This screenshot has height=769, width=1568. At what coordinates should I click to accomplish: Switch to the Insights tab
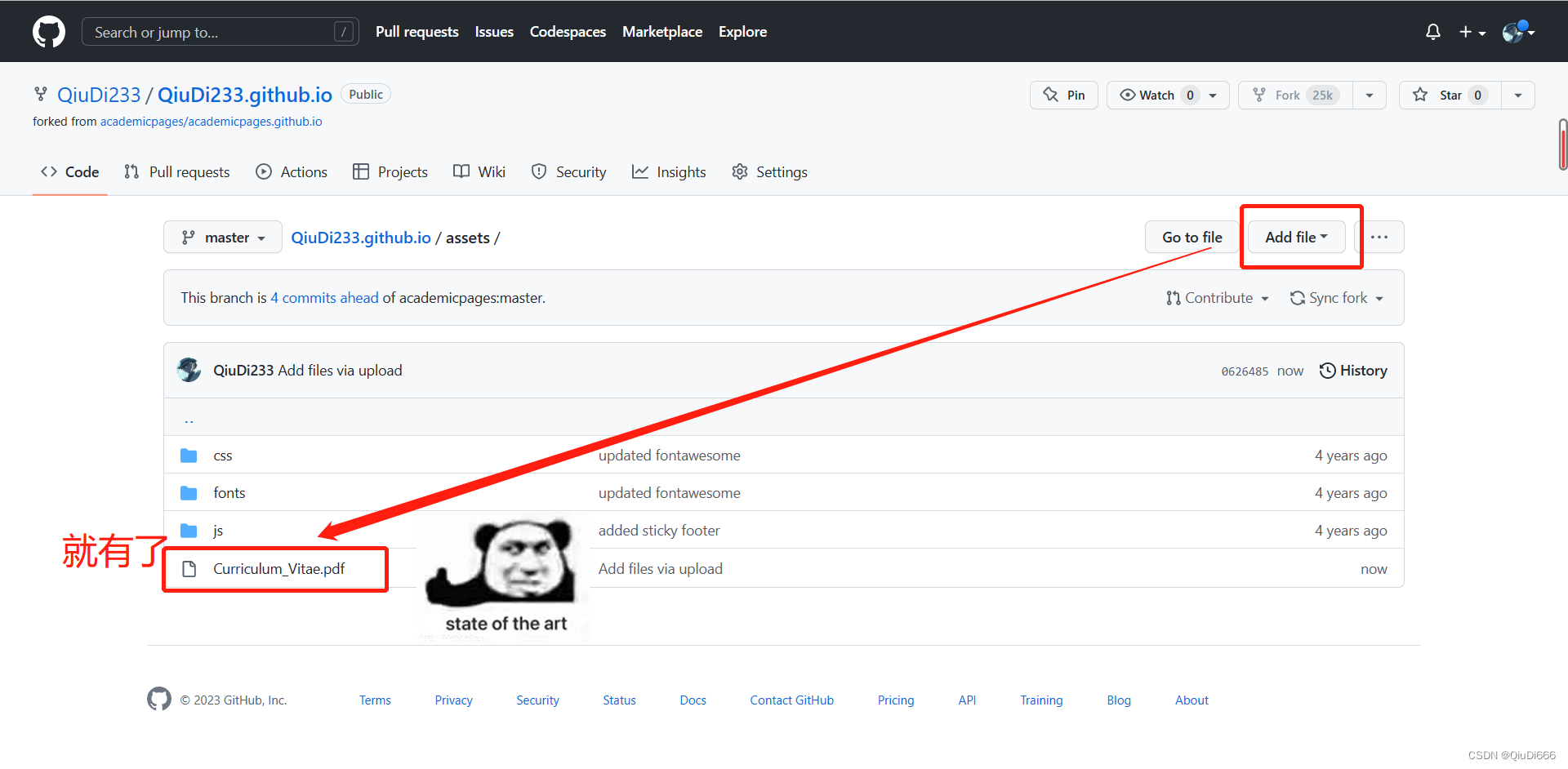(669, 172)
